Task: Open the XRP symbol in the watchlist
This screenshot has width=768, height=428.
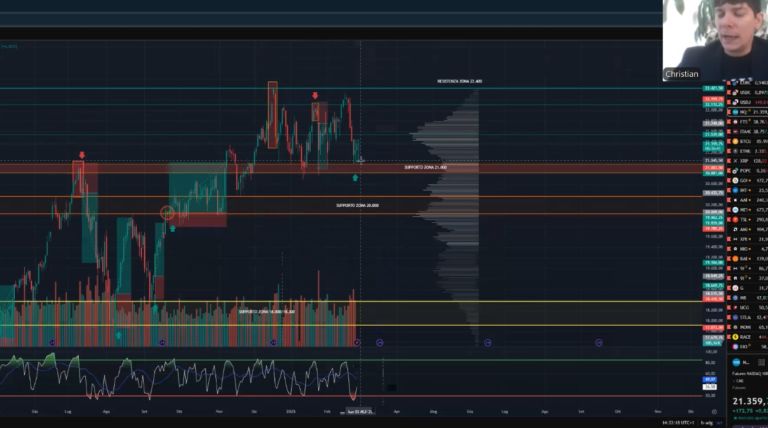Action: pos(746,161)
